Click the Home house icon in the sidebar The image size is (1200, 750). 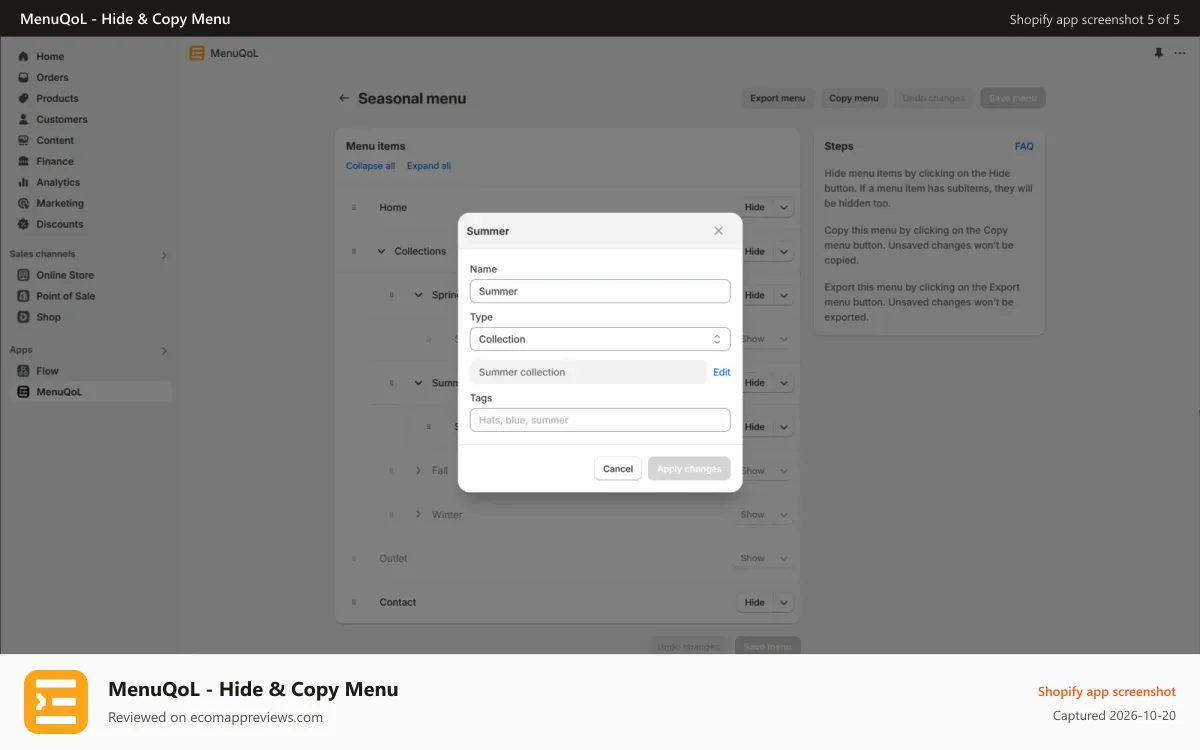24,56
